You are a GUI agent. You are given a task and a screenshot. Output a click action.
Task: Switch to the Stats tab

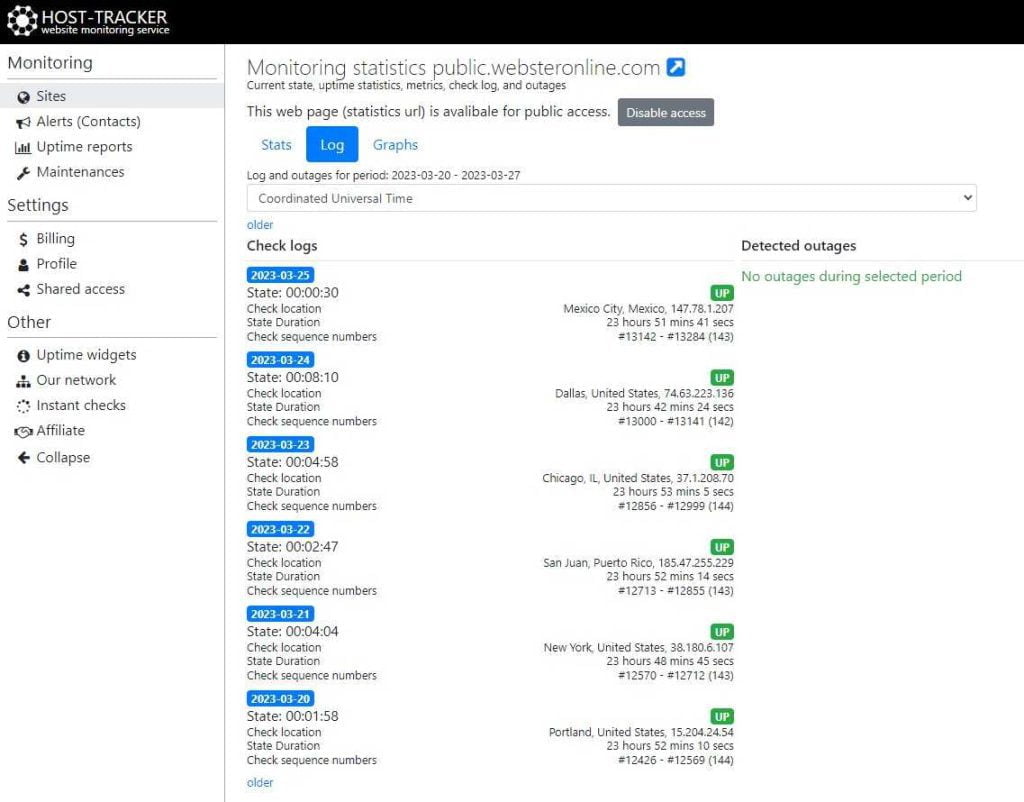tap(276, 145)
